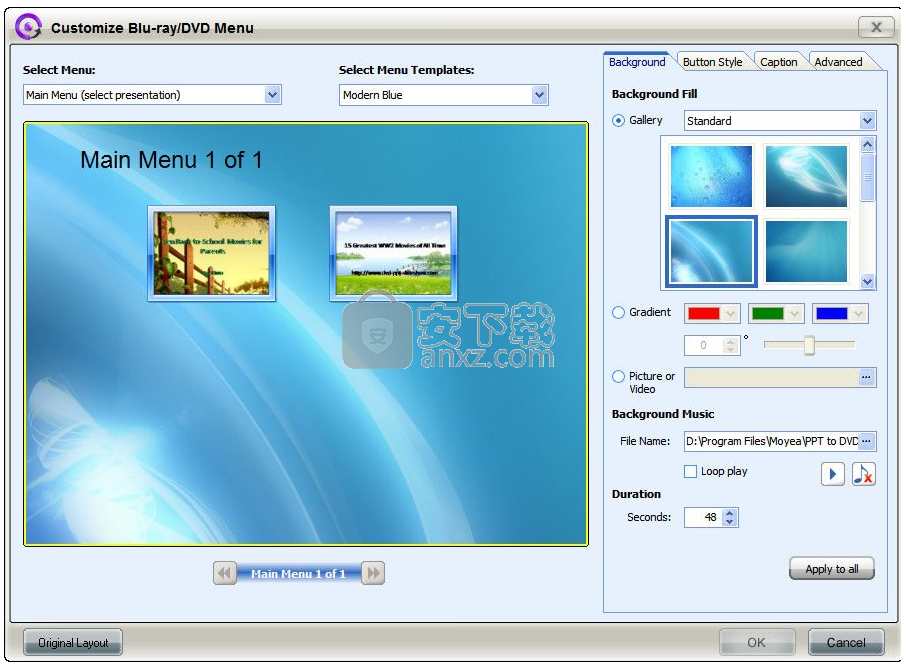Open the blue gradient color dropdown
Image resolution: width=901 pixels, height=662 pixels.
pyautogui.click(x=858, y=313)
